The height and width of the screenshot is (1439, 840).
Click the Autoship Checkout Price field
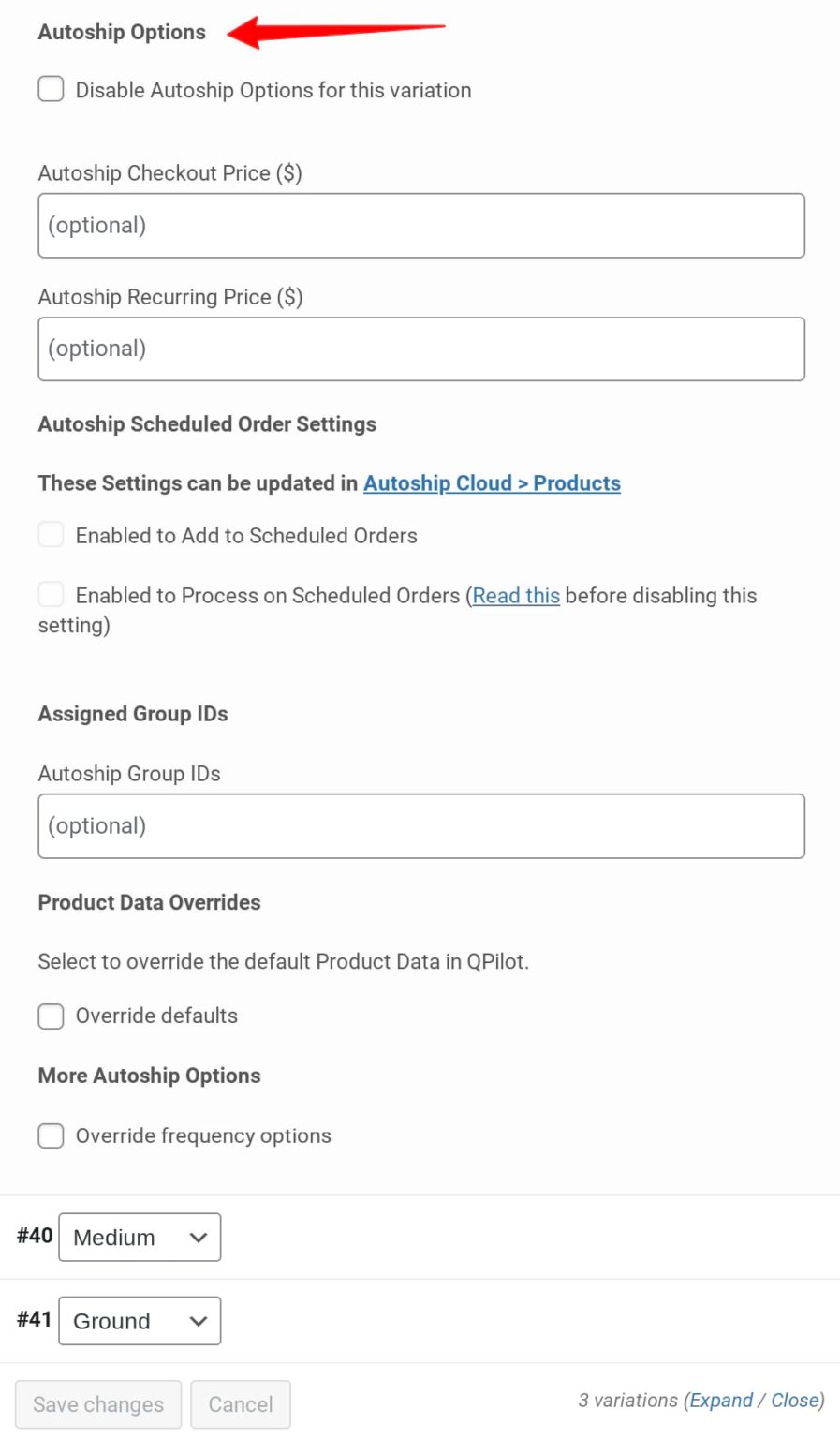(420, 225)
